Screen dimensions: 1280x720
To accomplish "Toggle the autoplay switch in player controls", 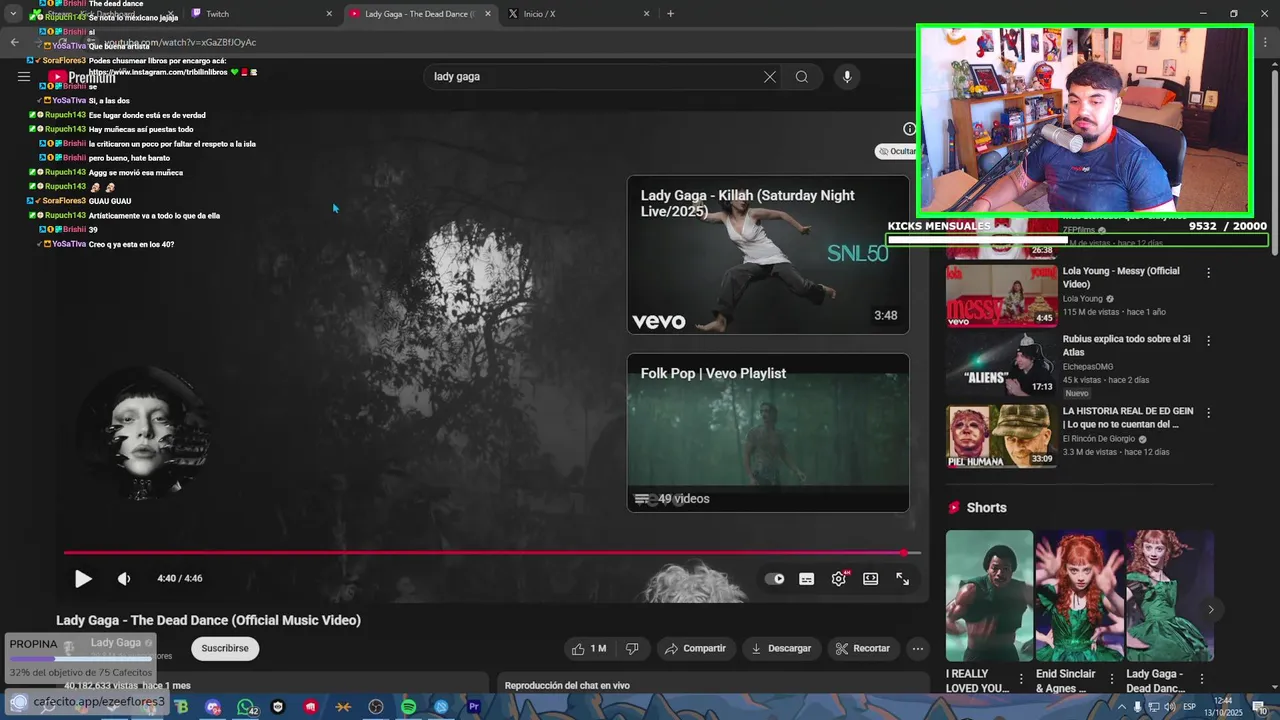I will 774,578.
